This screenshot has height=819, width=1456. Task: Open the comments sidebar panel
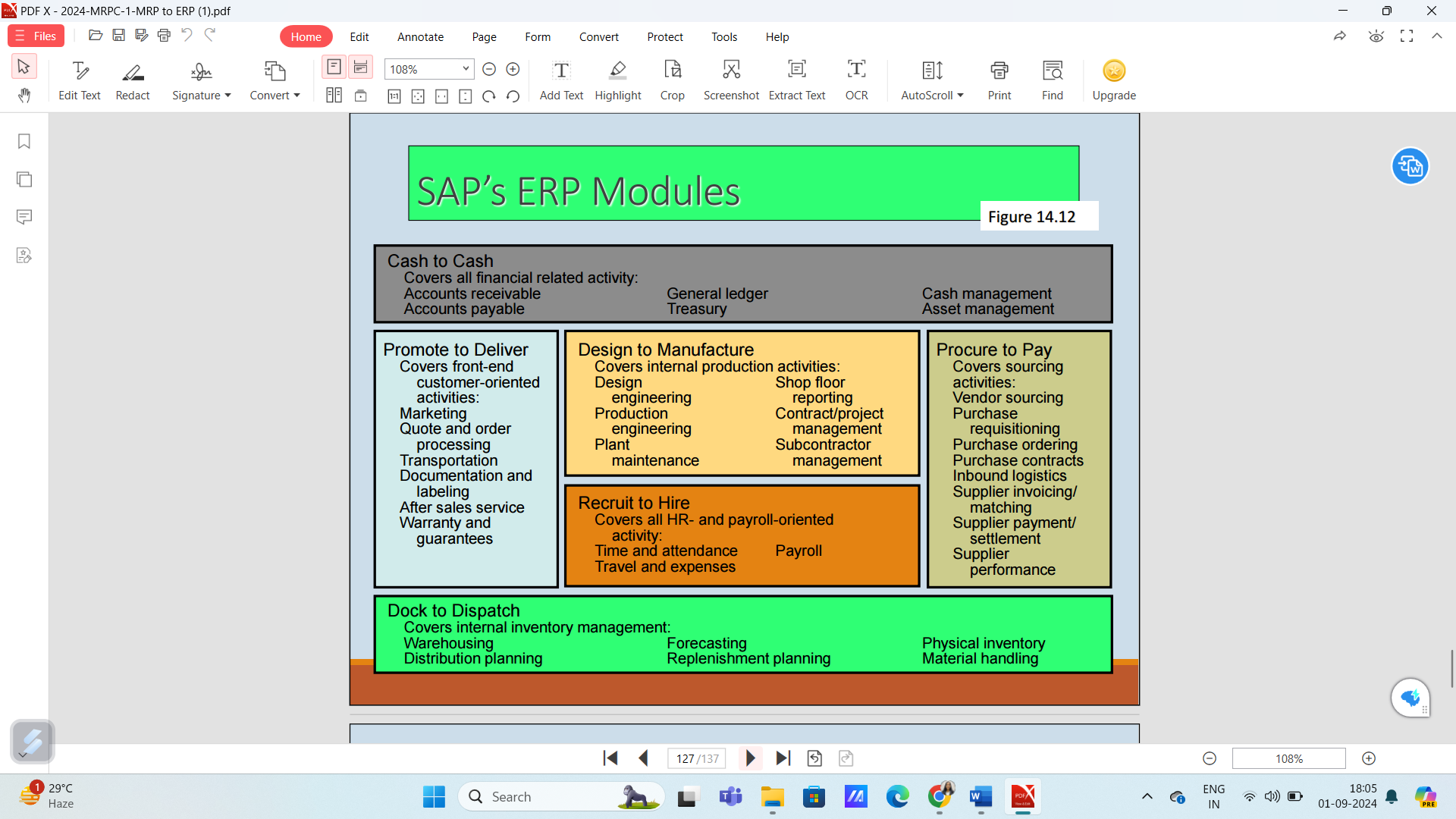[24, 218]
